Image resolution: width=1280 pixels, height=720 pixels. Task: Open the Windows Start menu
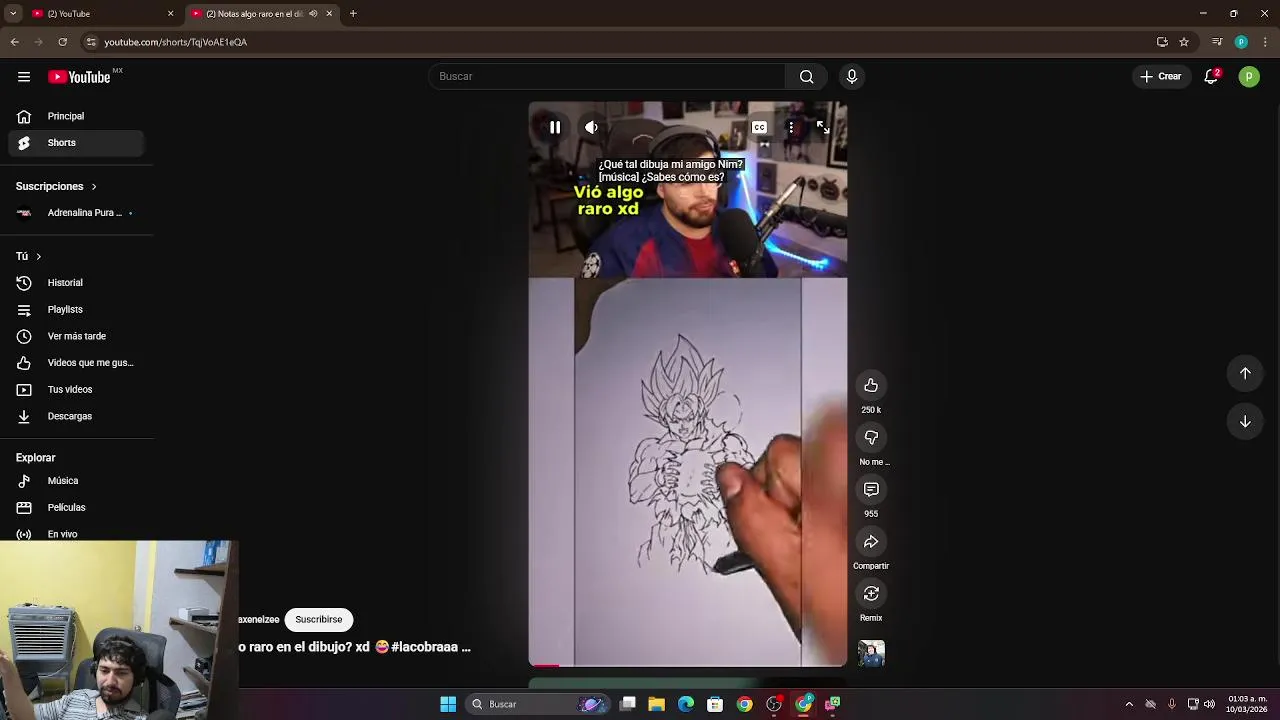448,704
